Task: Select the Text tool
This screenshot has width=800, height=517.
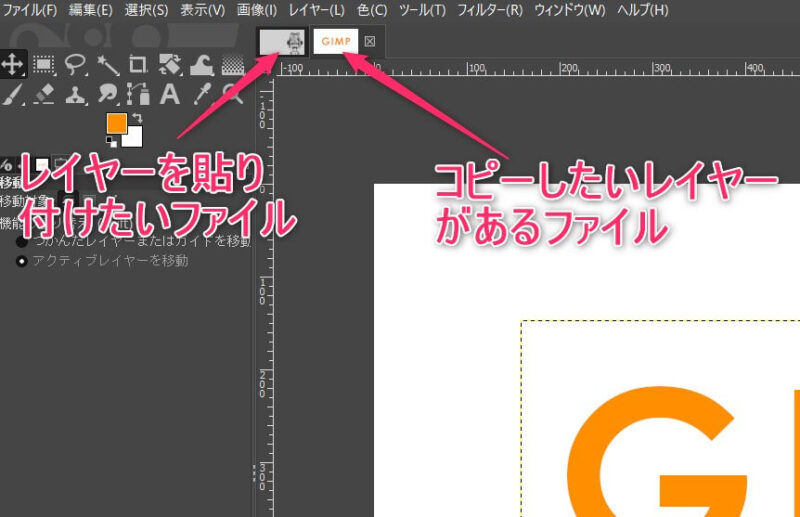Action: click(x=170, y=94)
